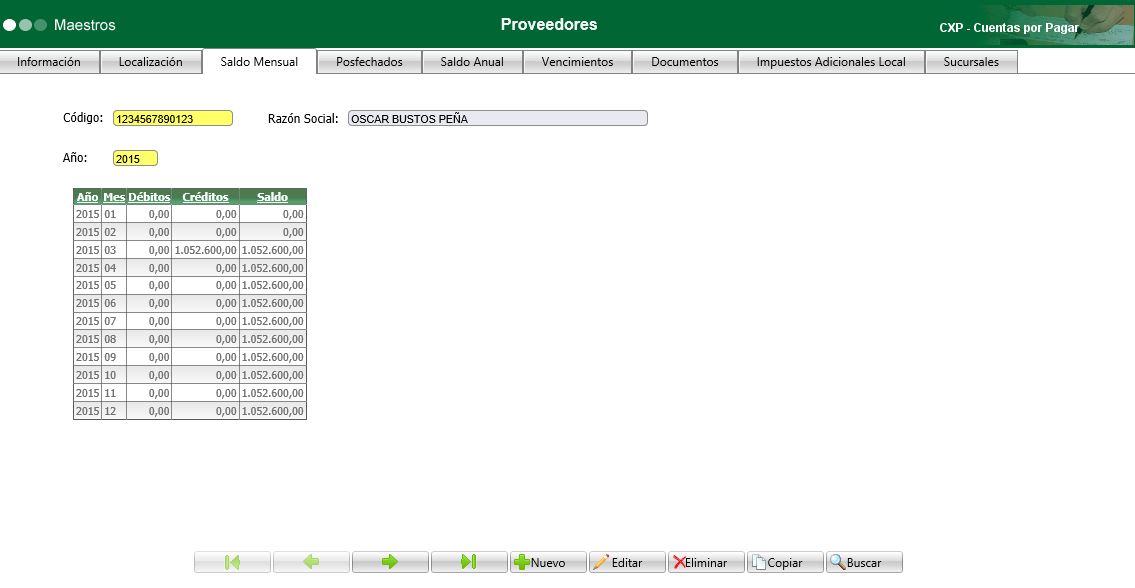The image size is (1135, 588).
Task: Click the Eliminar button with red X
Action: pos(706,562)
